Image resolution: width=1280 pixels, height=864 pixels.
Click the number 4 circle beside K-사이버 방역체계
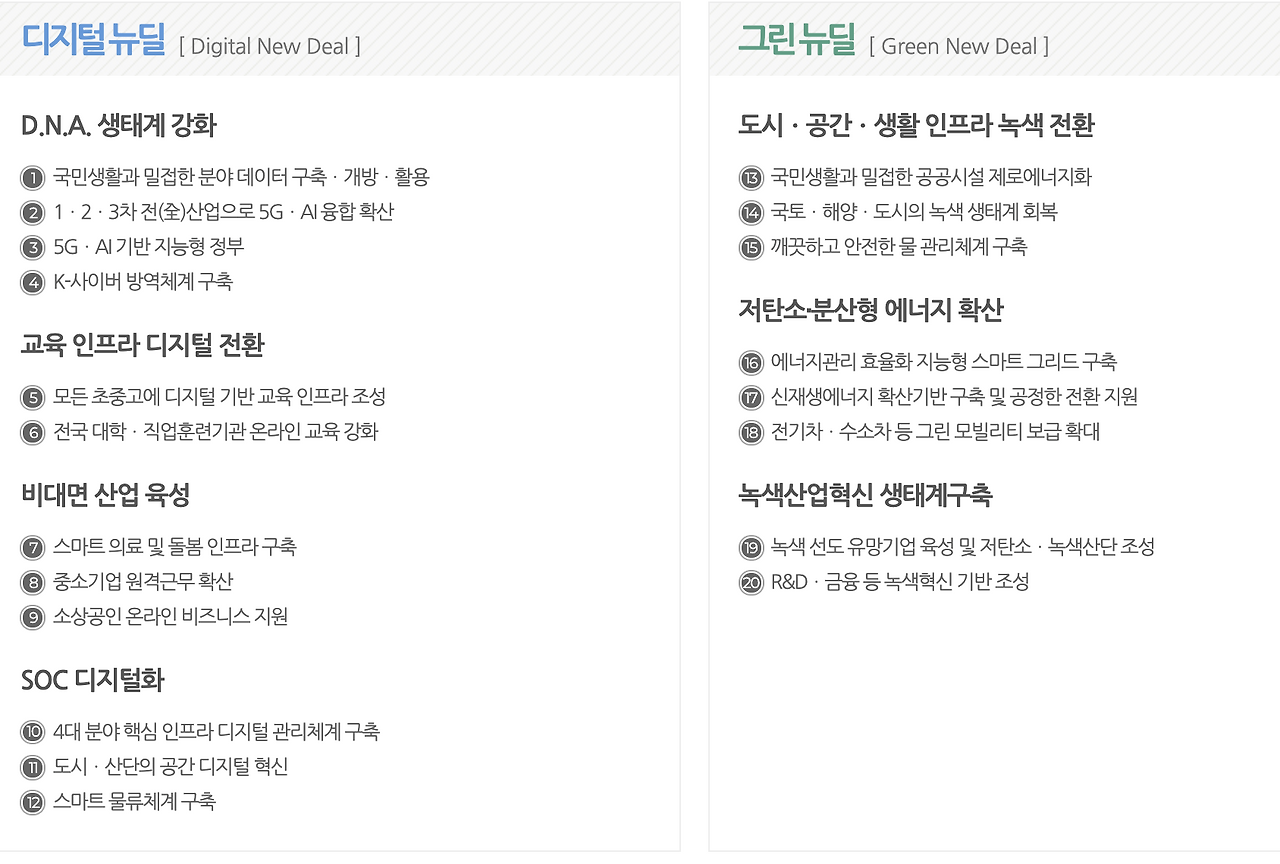33,283
